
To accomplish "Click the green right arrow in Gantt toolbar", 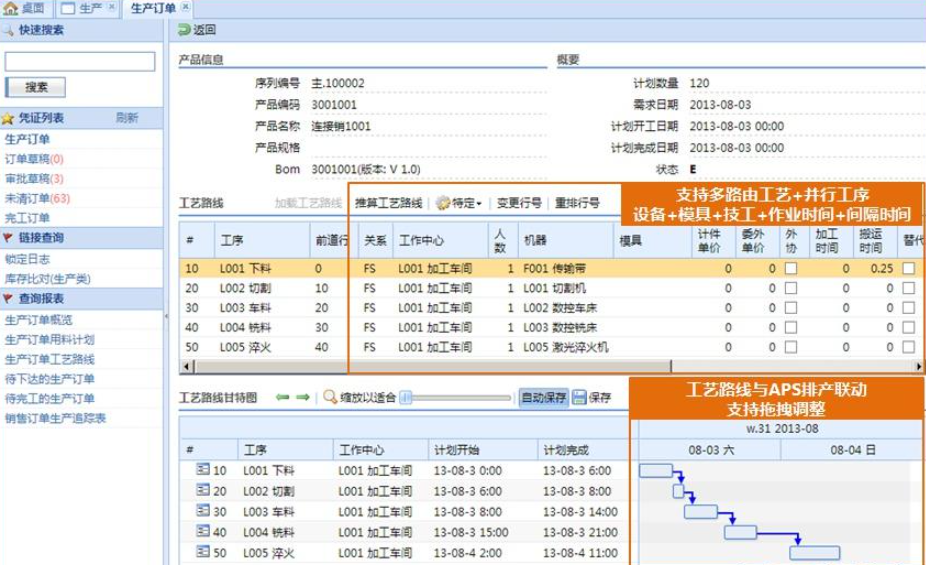I will (302, 397).
